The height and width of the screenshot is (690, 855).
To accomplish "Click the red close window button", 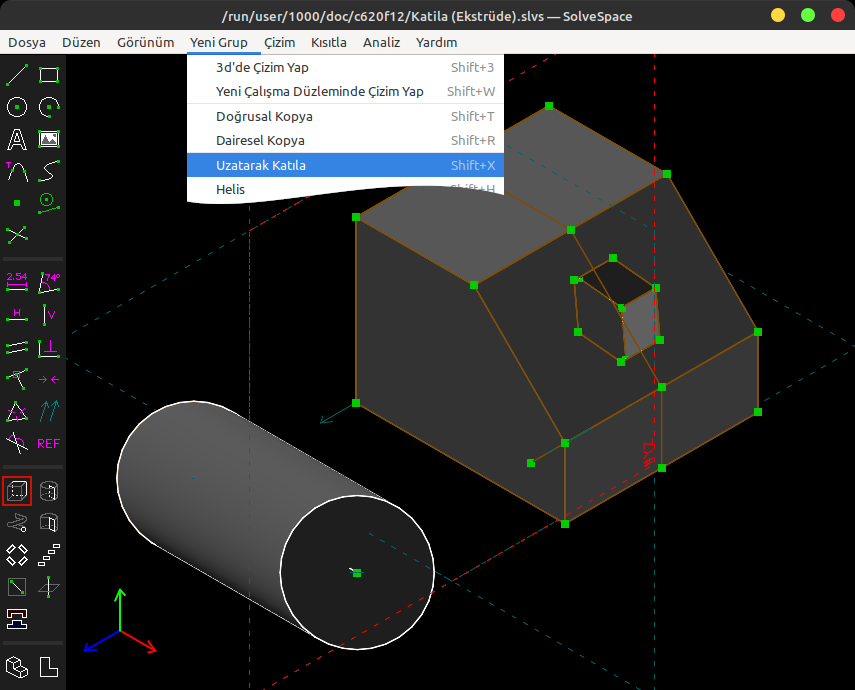I will [838, 15].
